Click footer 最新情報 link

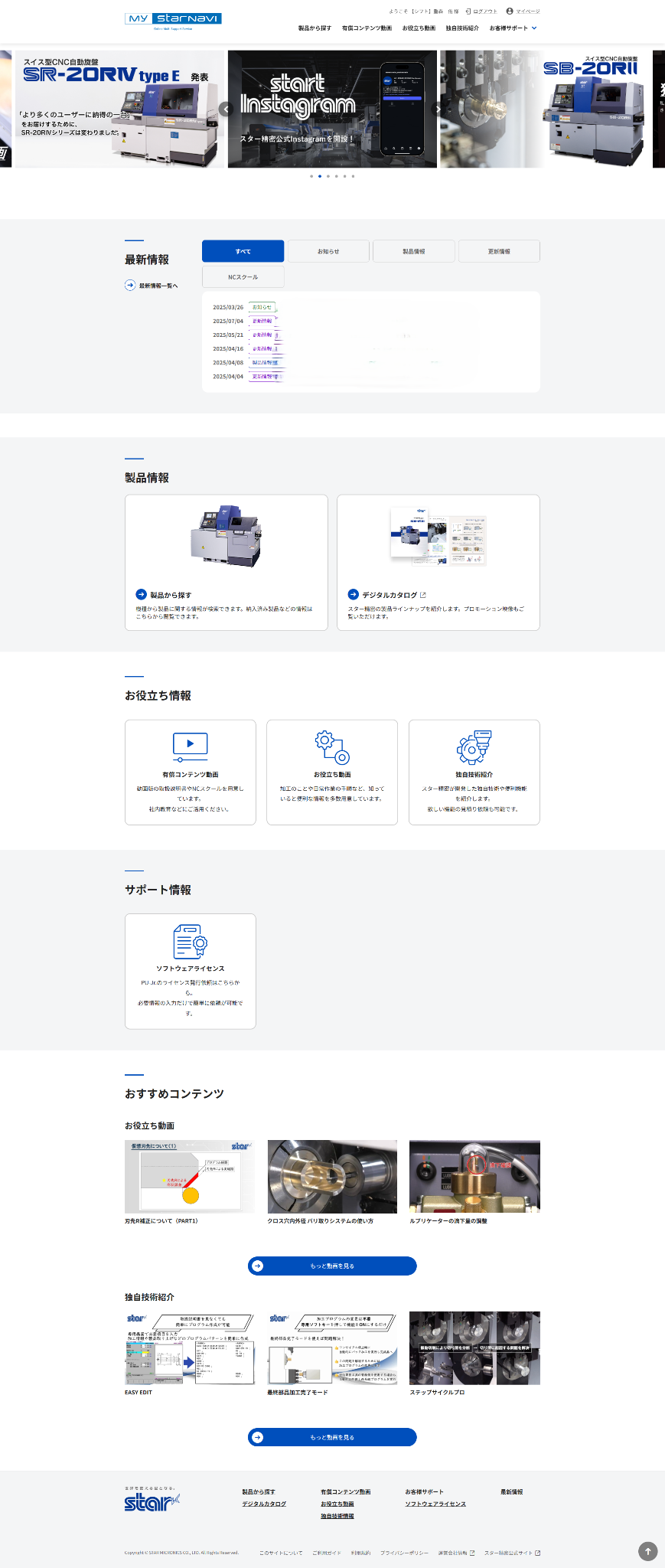click(512, 1491)
